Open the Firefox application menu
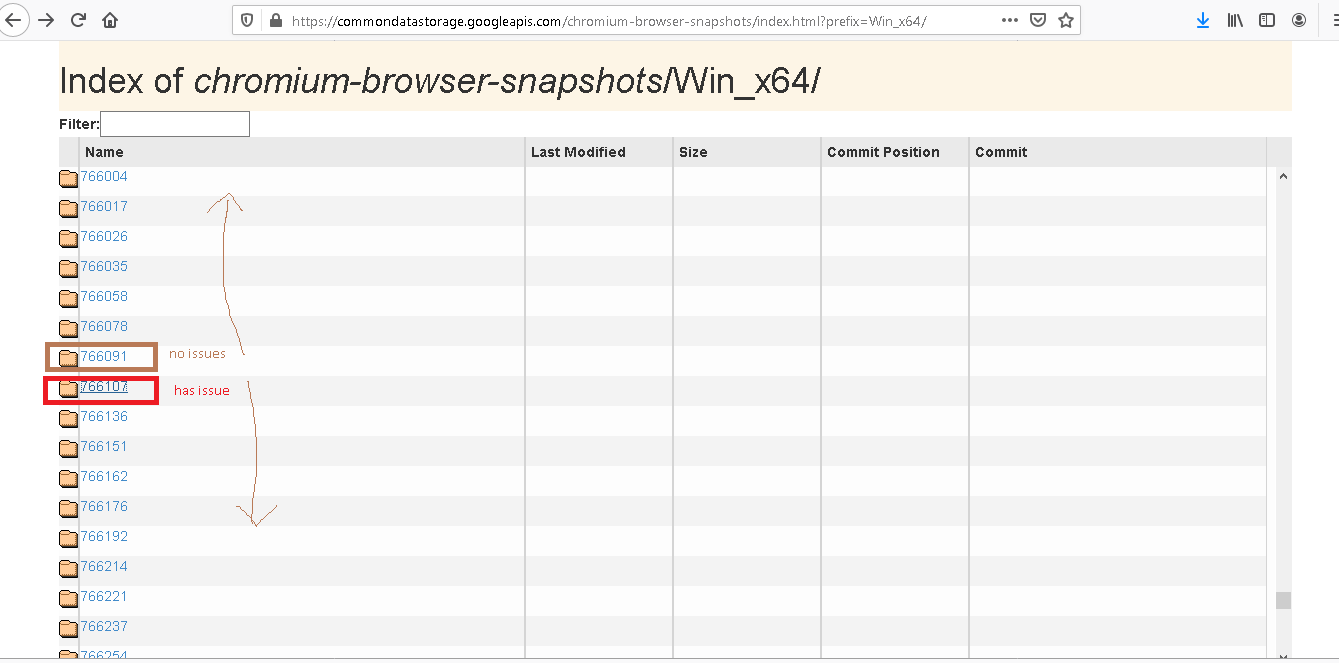1339x663 pixels. click(x=1333, y=19)
